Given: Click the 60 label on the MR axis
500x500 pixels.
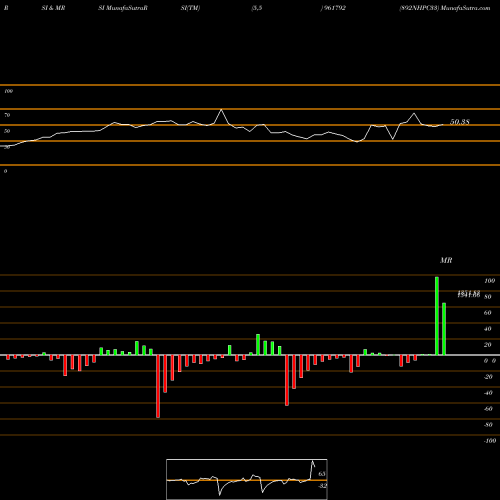Looking at the screenshot, I should pyautogui.click(x=487, y=313).
